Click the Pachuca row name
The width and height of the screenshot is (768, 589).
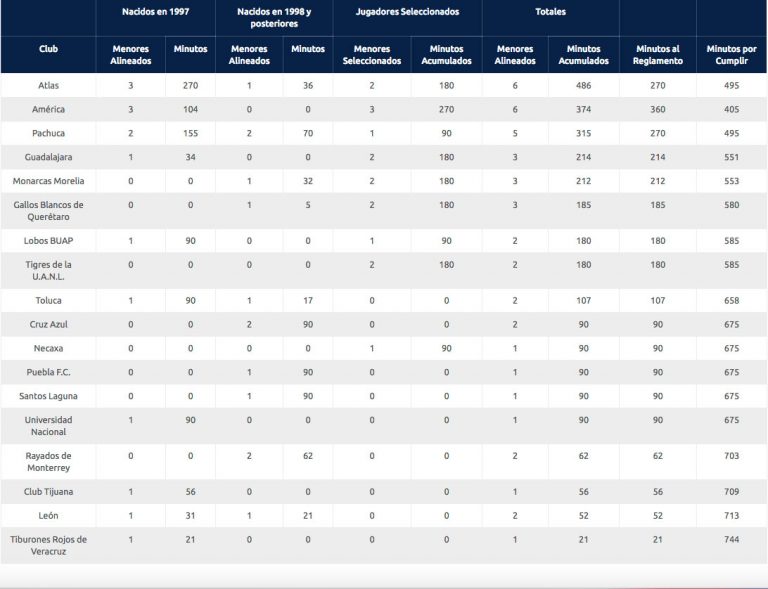coord(48,133)
